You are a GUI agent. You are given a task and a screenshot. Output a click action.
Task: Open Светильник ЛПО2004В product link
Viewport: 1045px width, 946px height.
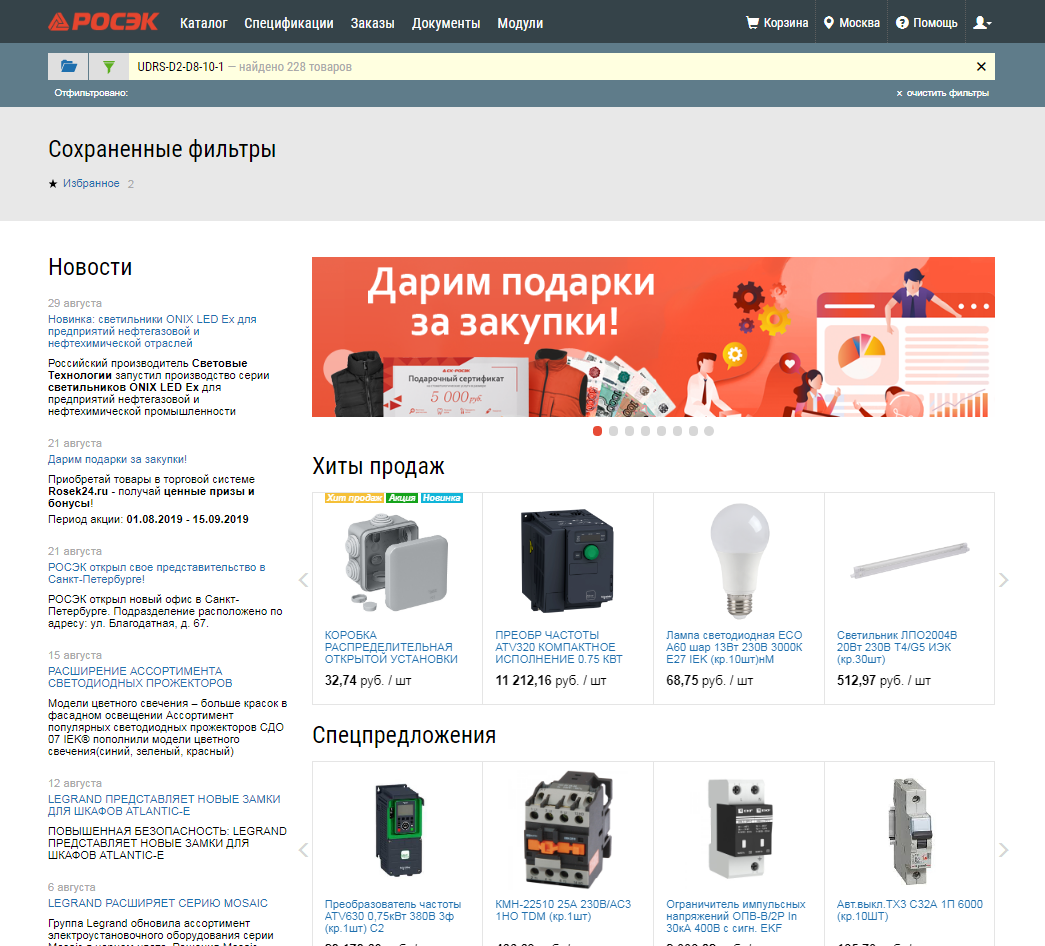897,647
